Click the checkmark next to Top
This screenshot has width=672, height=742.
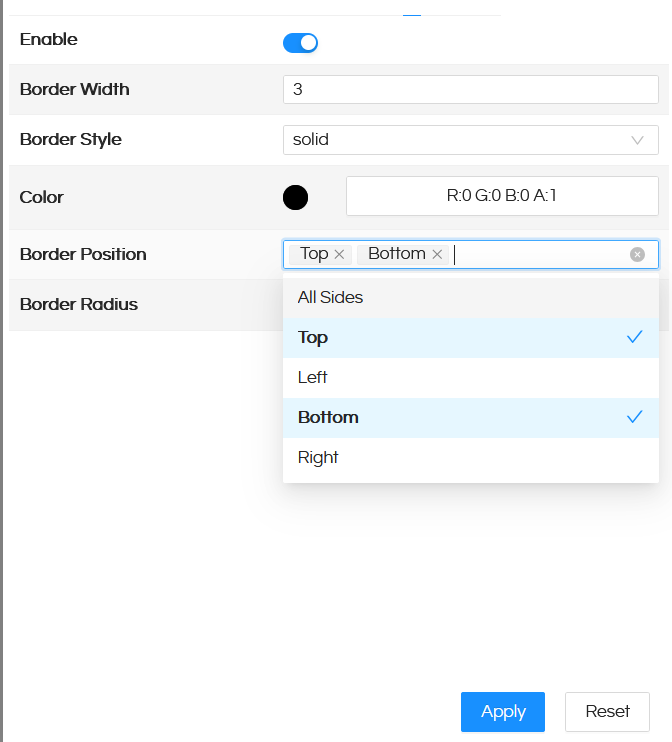[x=634, y=337]
